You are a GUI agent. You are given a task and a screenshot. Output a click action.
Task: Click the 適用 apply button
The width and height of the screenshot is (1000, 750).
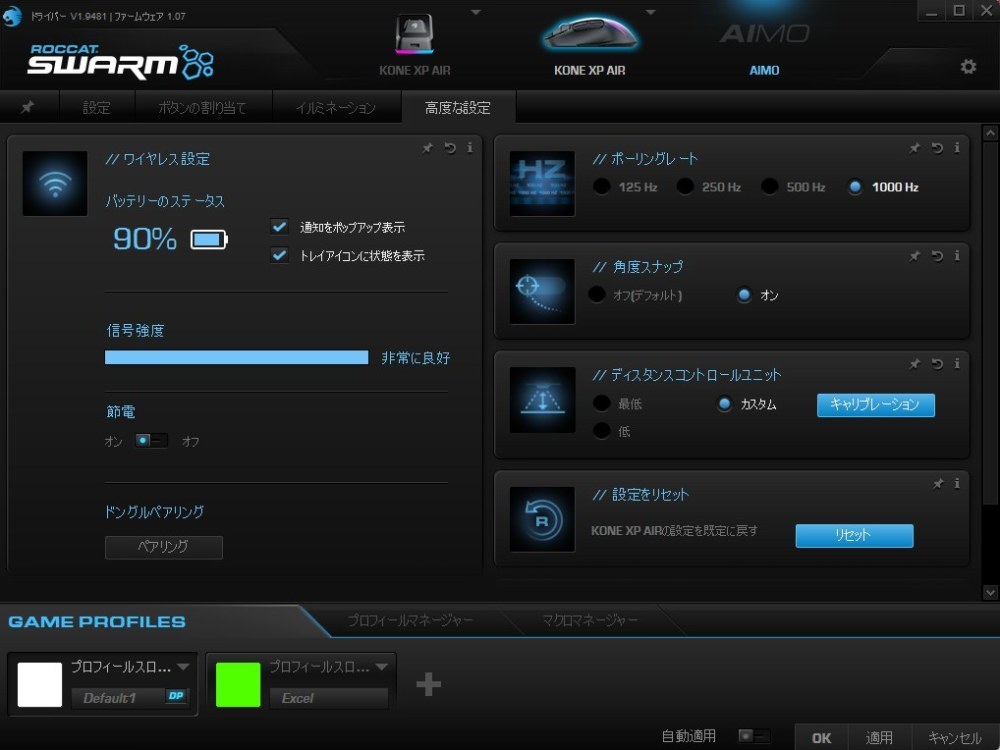[879, 737]
